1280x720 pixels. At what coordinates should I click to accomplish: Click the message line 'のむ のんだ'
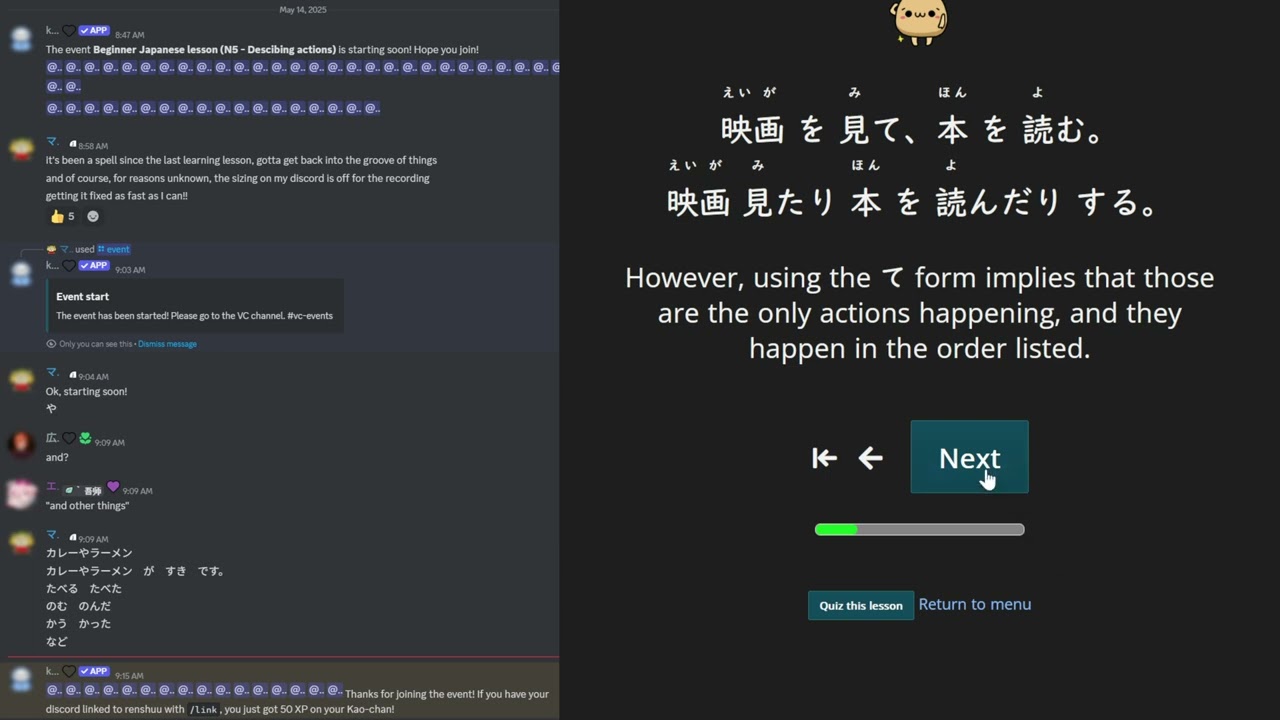coord(79,606)
